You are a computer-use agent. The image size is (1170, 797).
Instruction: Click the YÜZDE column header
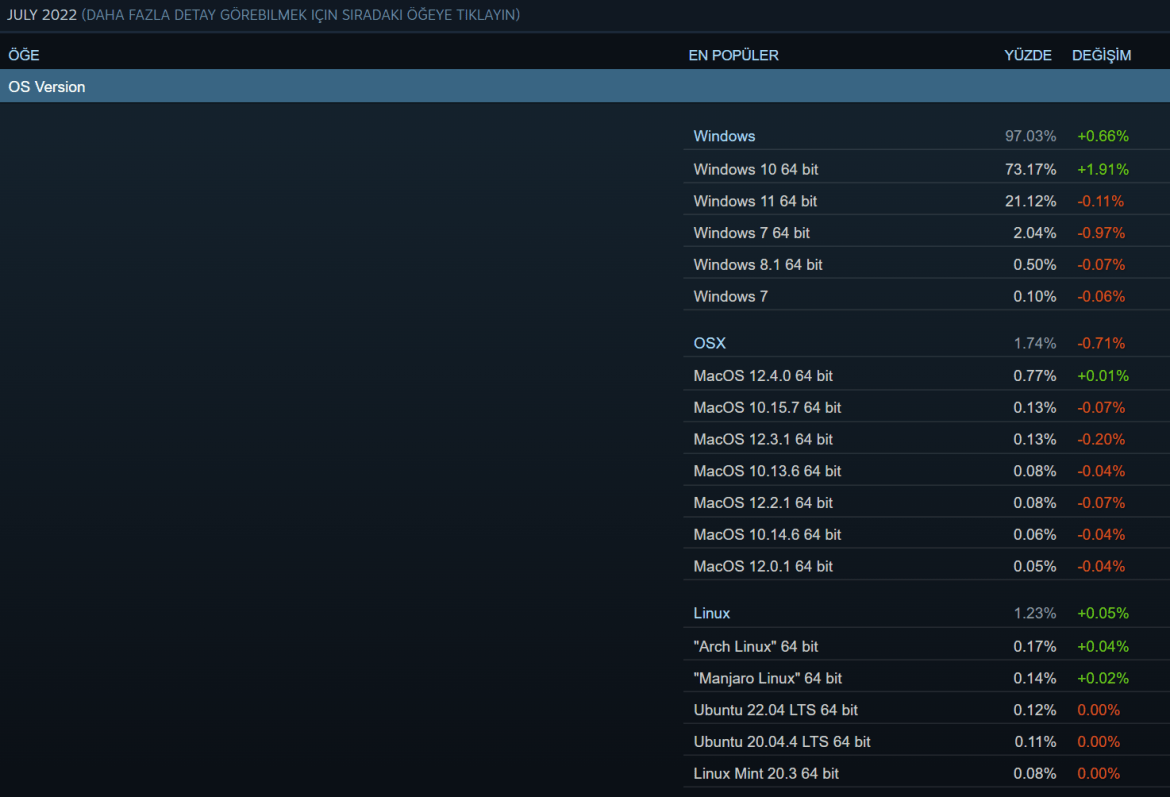pos(1027,55)
